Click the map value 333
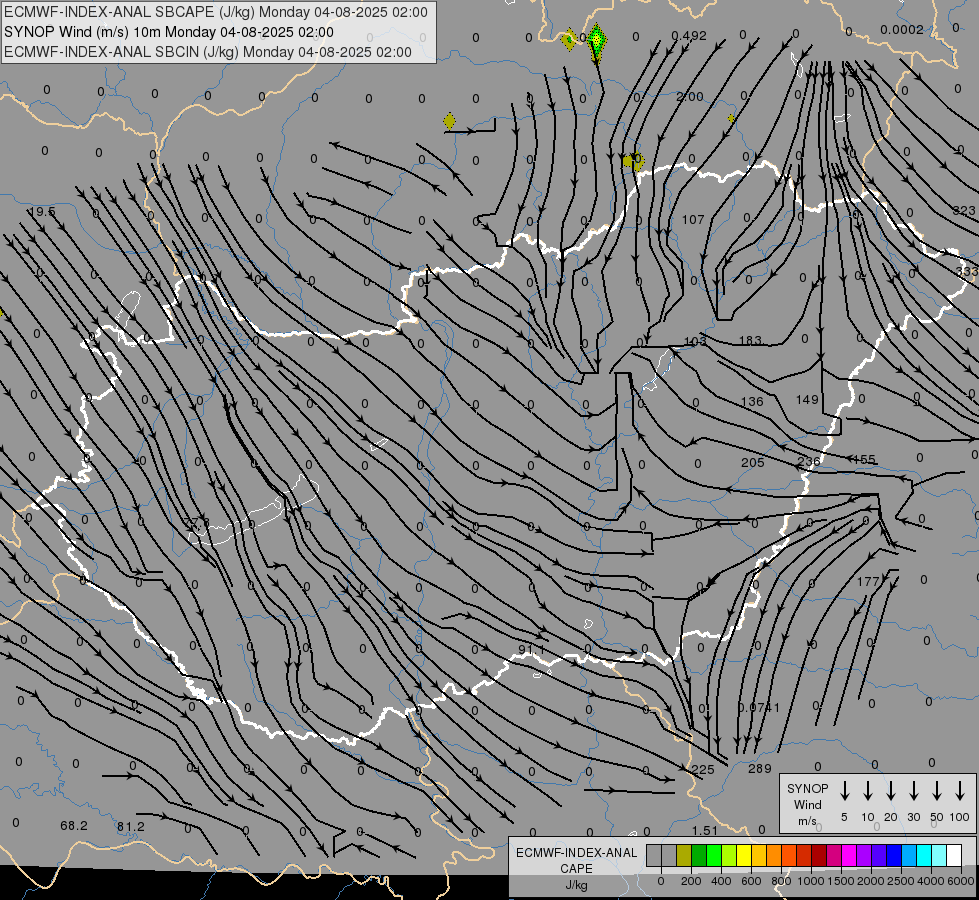Screen dimensions: 979x900 click(967, 272)
